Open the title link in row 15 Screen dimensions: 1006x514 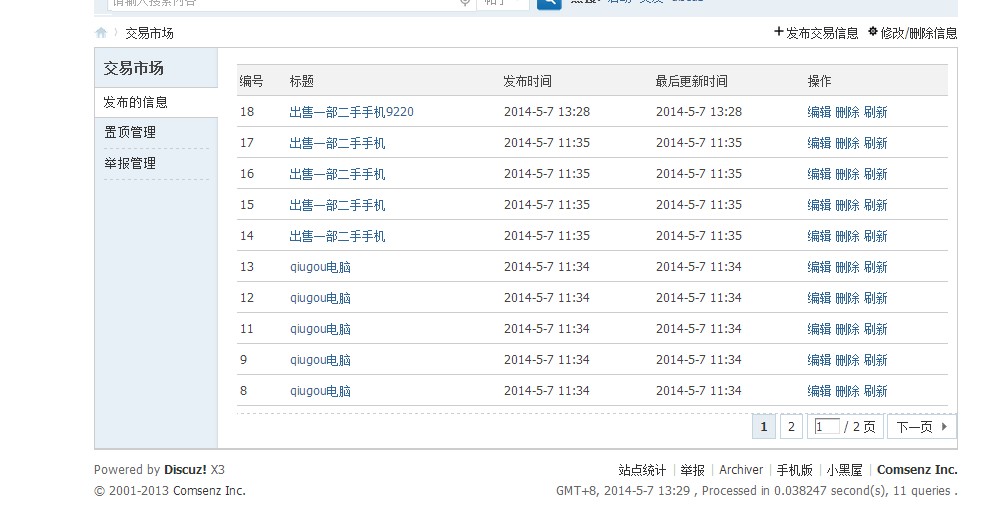tap(337, 205)
